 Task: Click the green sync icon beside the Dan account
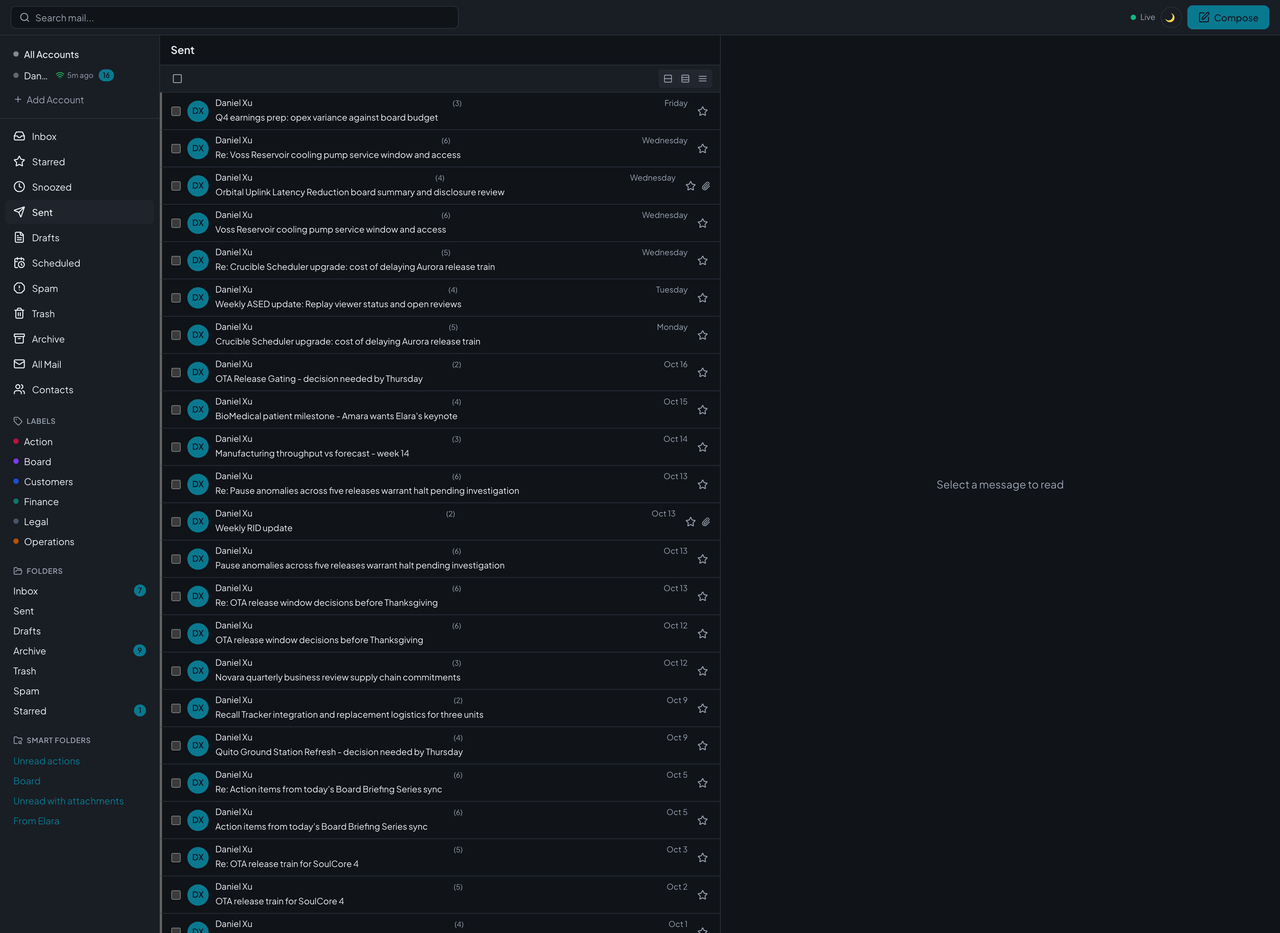click(60, 75)
